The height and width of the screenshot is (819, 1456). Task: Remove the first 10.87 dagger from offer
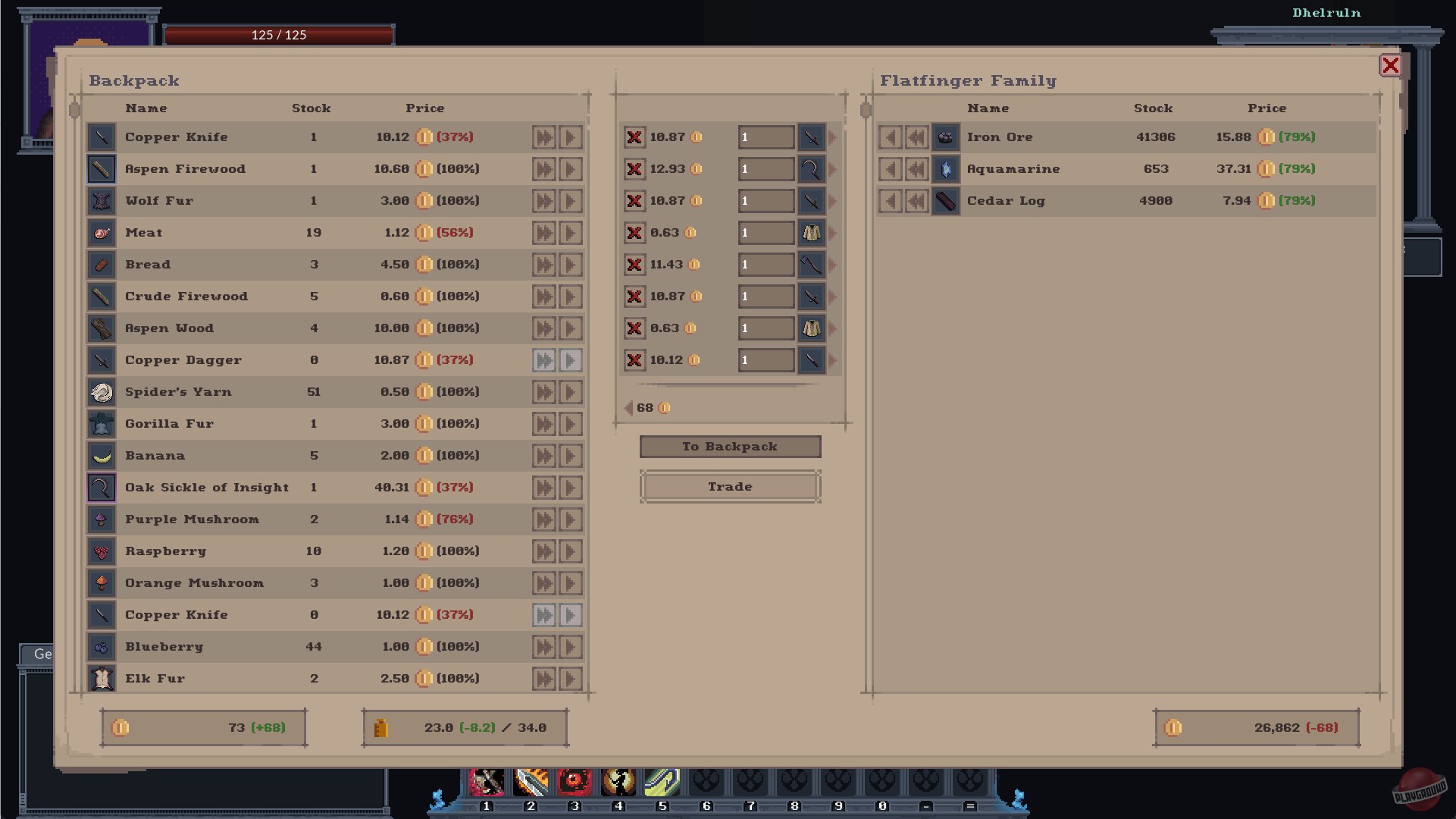tap(634, 137)
